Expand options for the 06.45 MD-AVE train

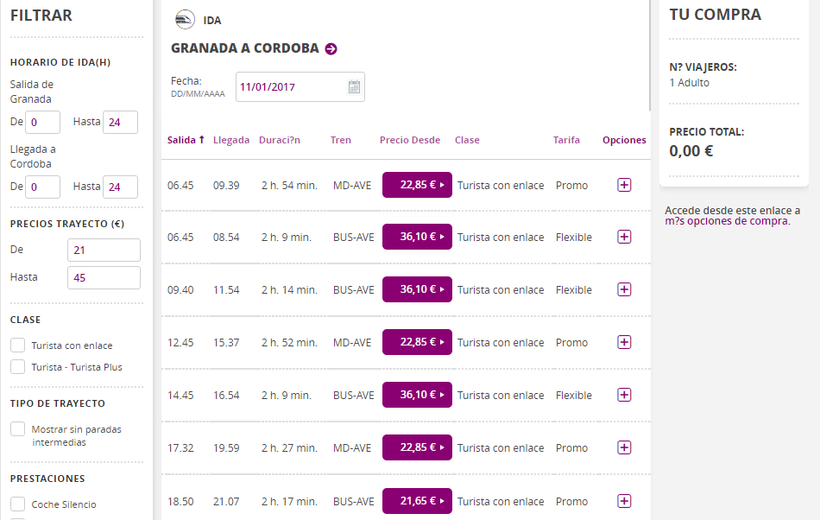[624, 185]
